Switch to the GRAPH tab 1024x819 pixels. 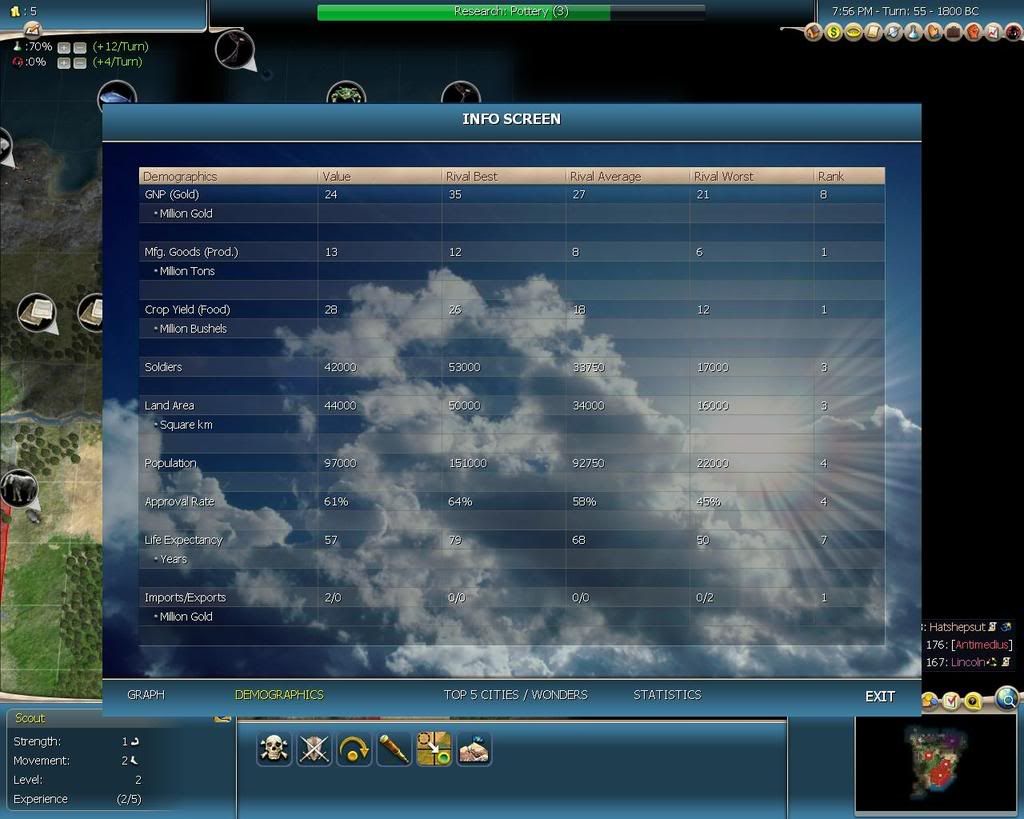pyautogui.click(x=146, y=695)
